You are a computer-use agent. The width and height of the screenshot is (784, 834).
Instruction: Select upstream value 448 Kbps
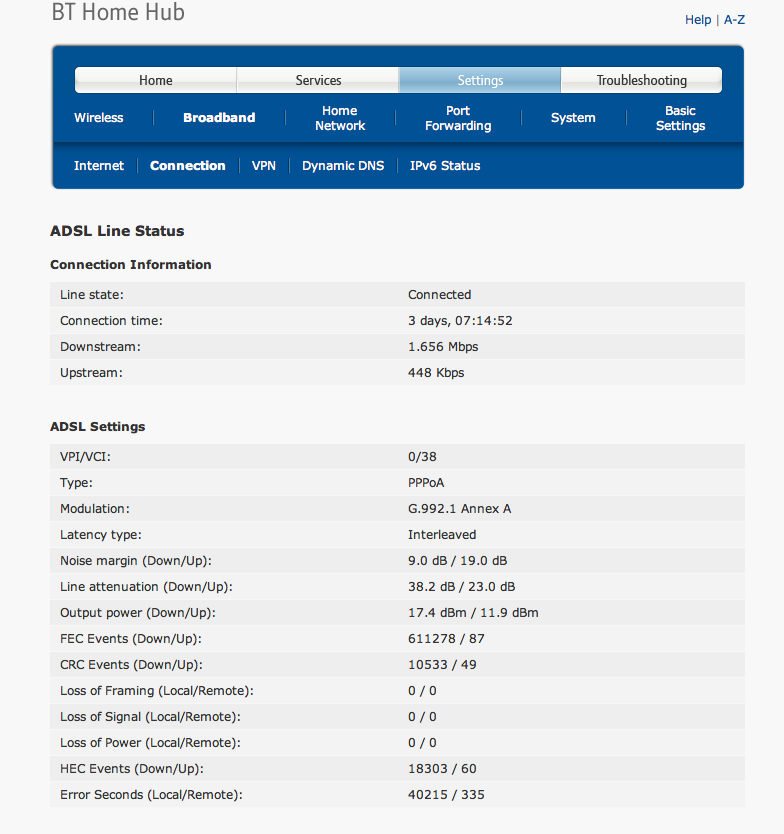pos(436,373)
